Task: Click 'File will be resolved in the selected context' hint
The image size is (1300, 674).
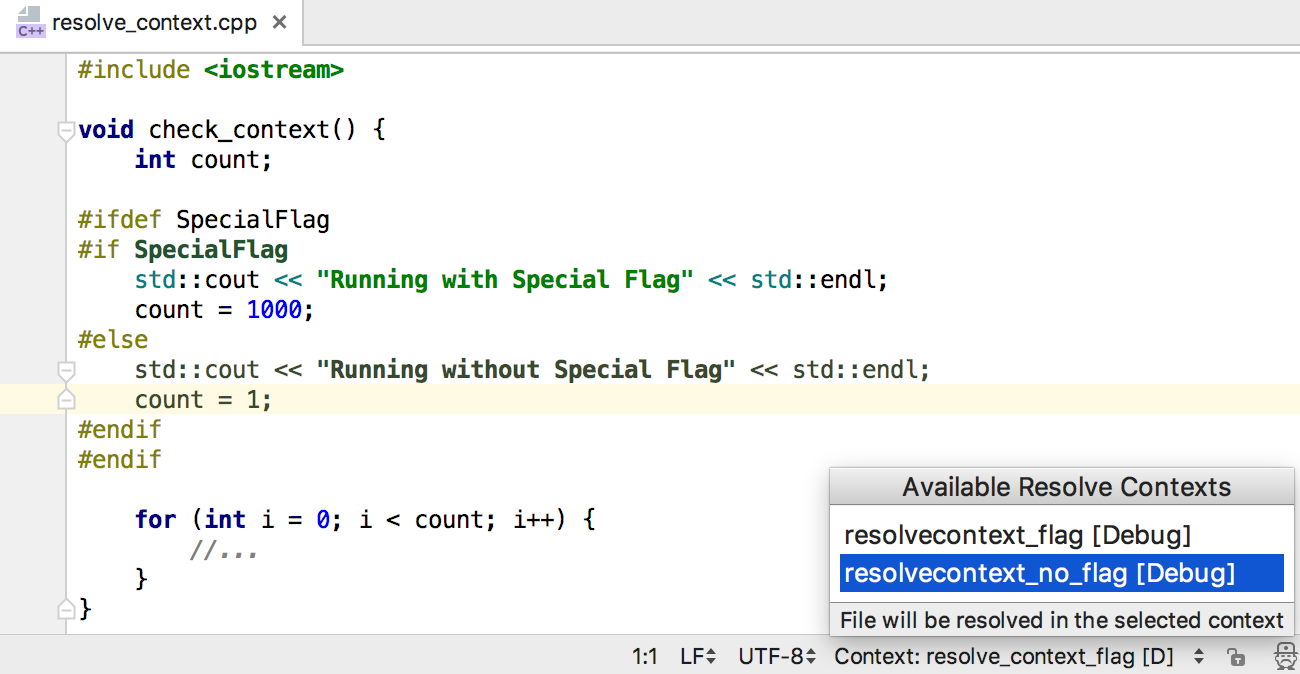Action: tap(1062, 620)
